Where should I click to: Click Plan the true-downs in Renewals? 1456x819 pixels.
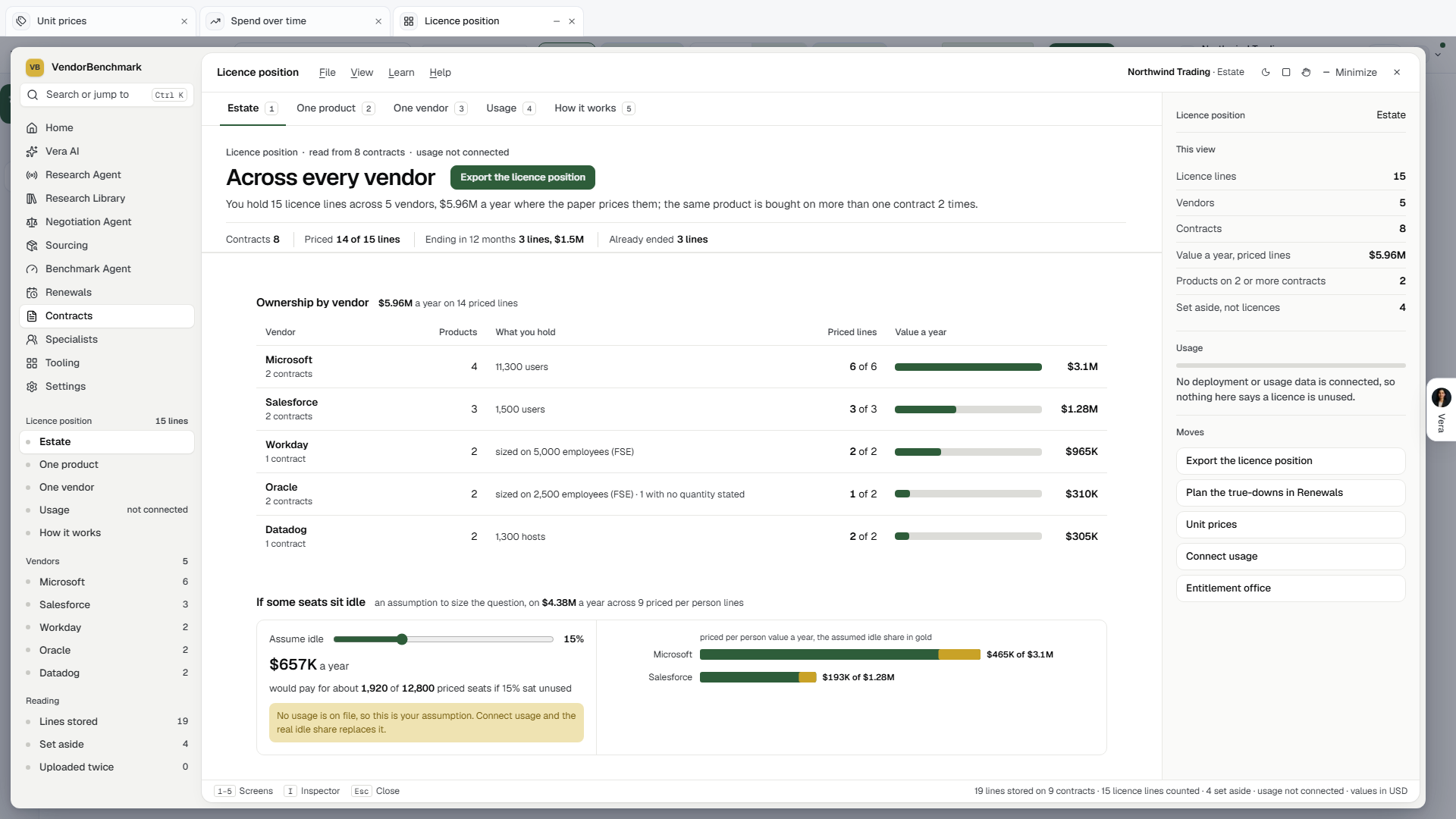point(1291,493)
